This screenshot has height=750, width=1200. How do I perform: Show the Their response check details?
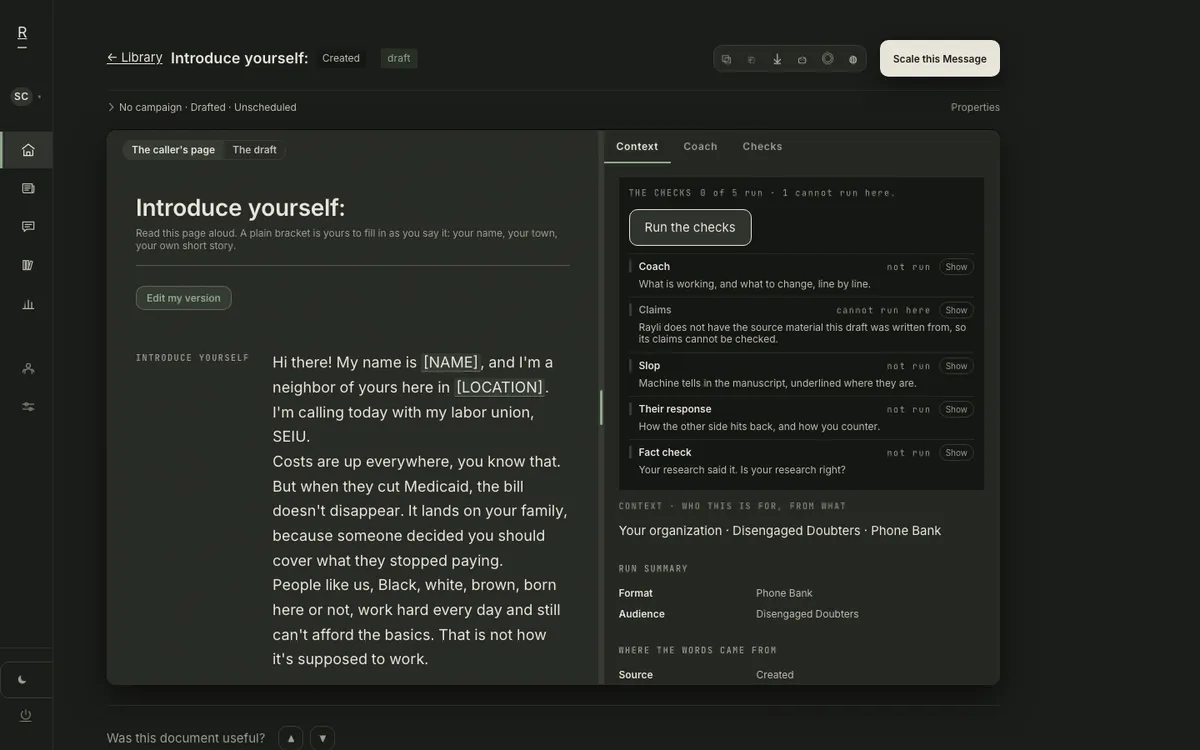pos(956,409)
